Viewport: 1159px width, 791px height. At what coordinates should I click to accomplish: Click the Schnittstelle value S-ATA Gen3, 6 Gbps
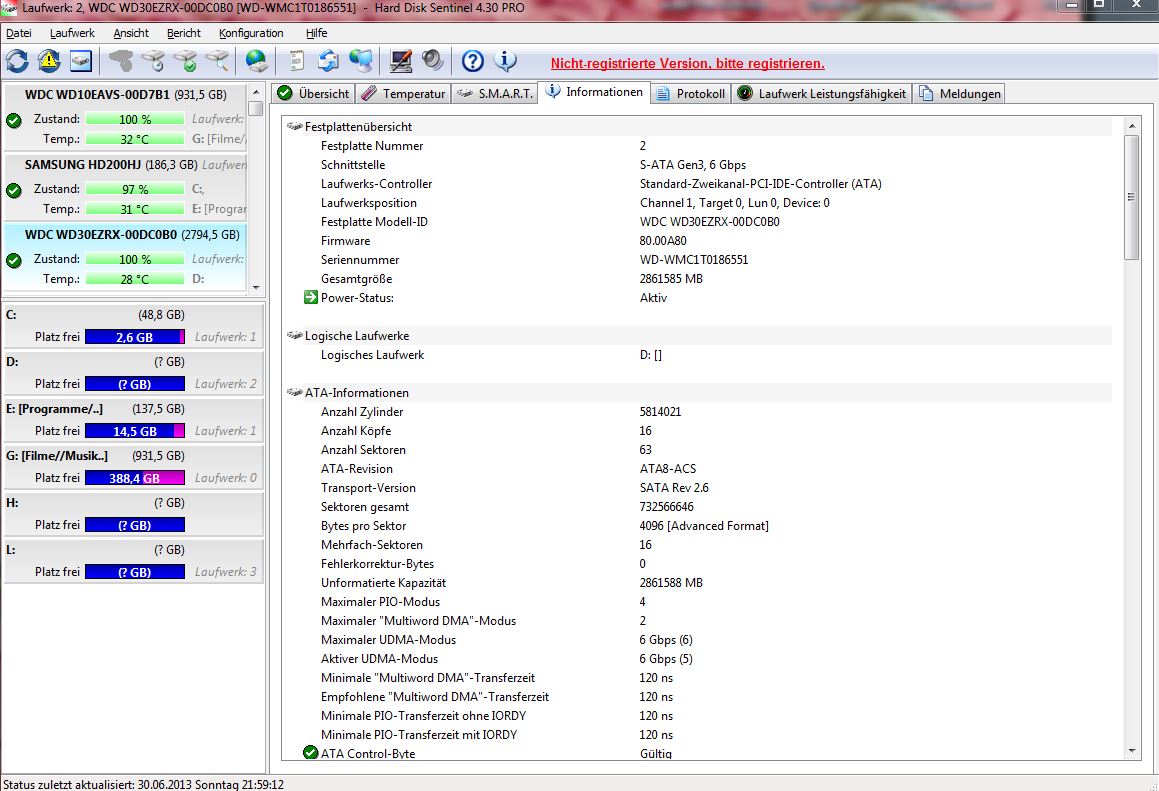click(x=693, y=165)
